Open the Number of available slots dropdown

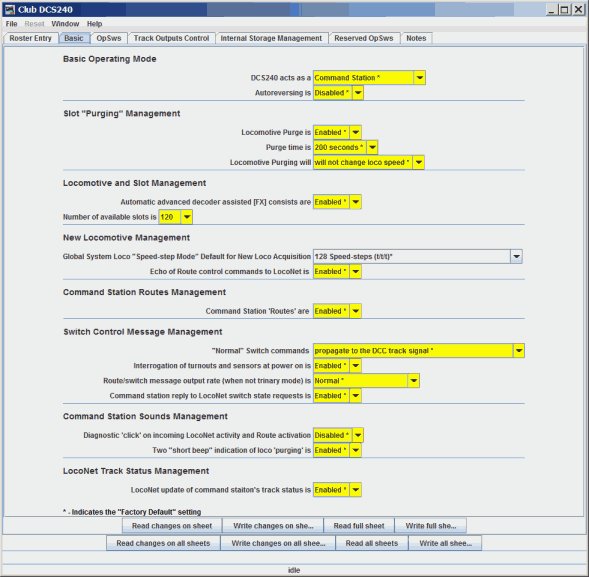(x=176, y=217)
